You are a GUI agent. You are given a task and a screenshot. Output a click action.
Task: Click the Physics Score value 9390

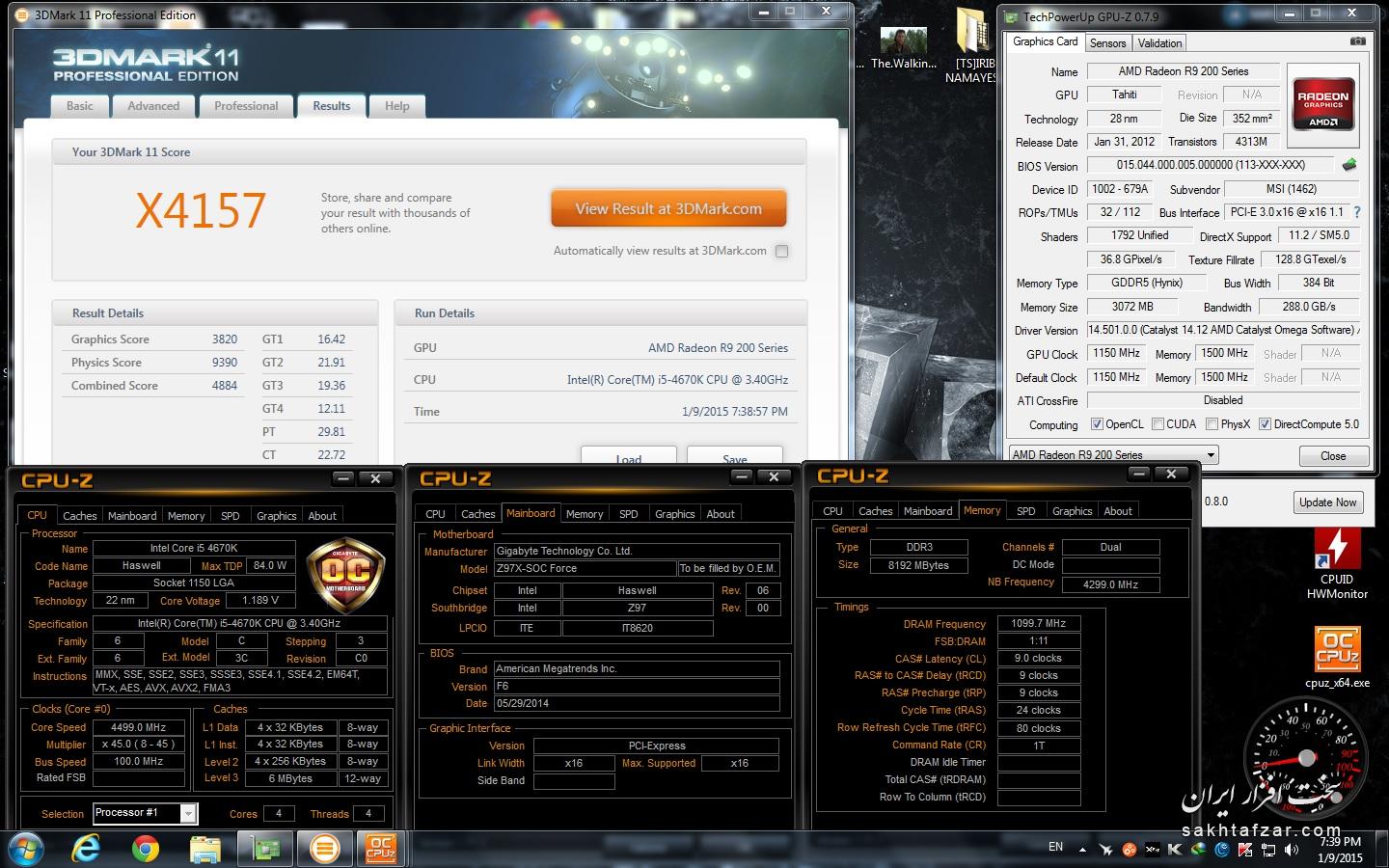tap(225, 363)
